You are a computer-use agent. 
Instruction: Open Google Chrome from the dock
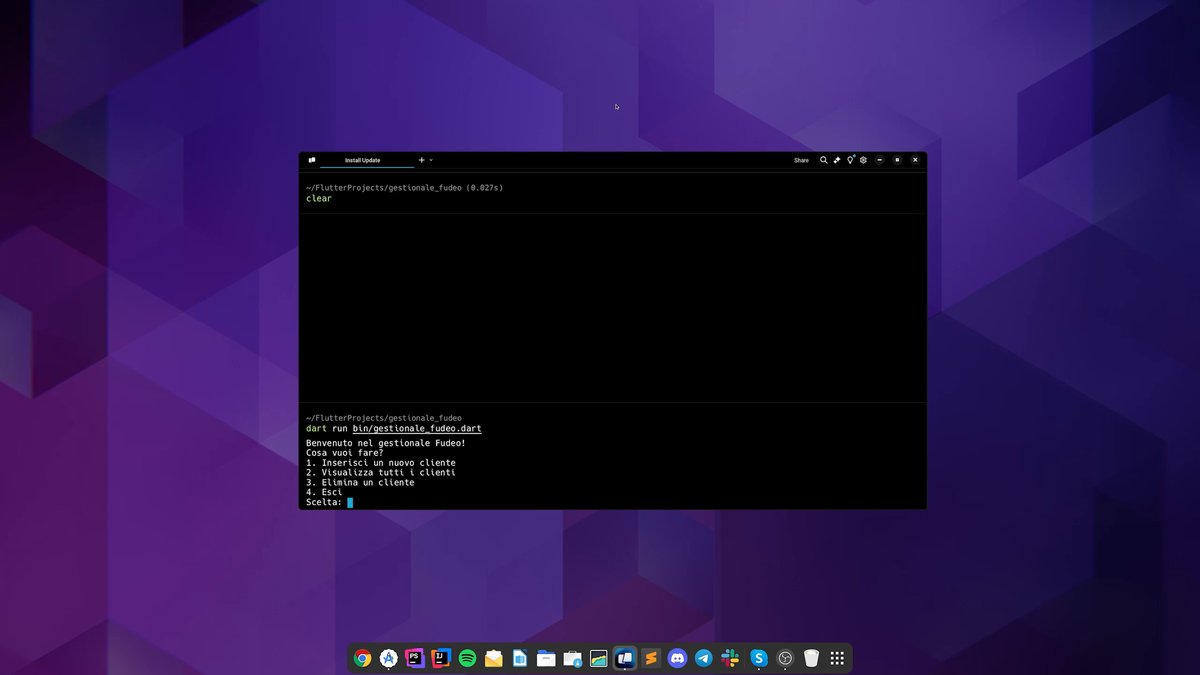click(363, 658)
